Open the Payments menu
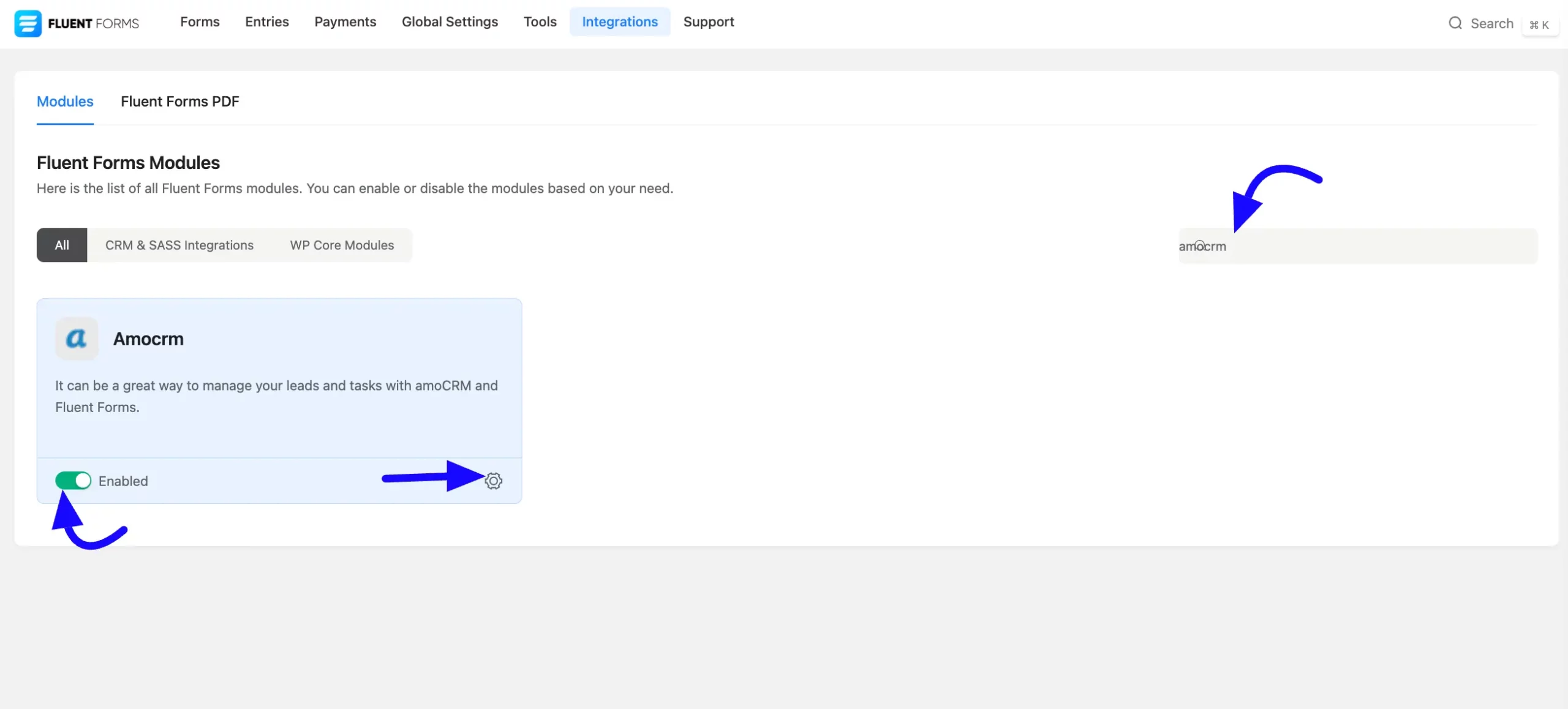The image size is (1568, 709). click(345, 22)
